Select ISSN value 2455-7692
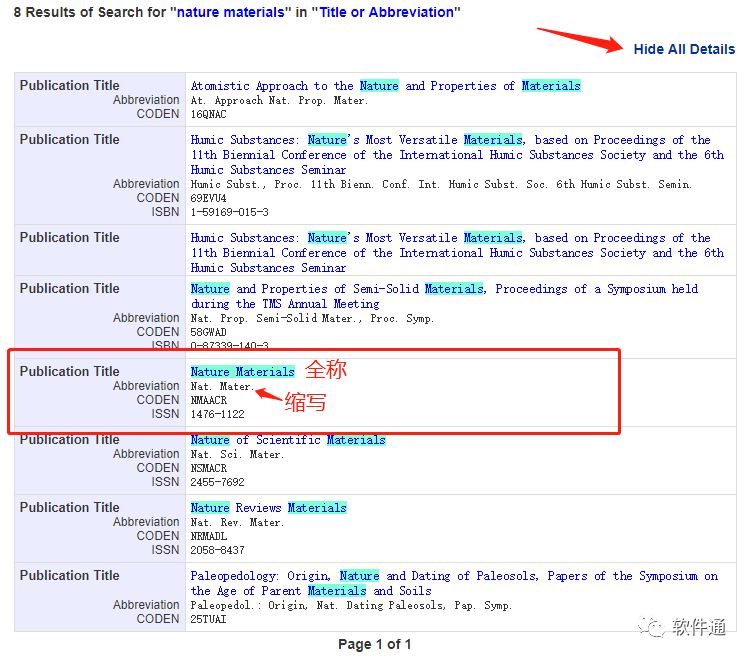749x659 pixels. coord(217,482)
